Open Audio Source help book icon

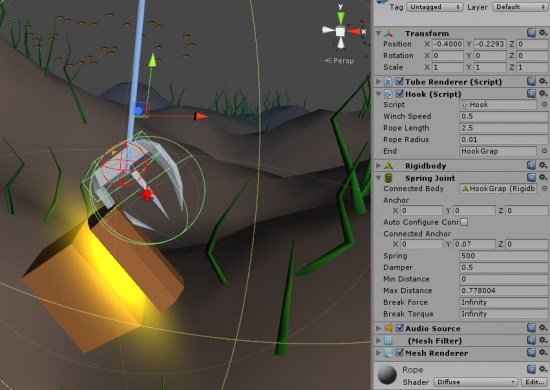531,328
